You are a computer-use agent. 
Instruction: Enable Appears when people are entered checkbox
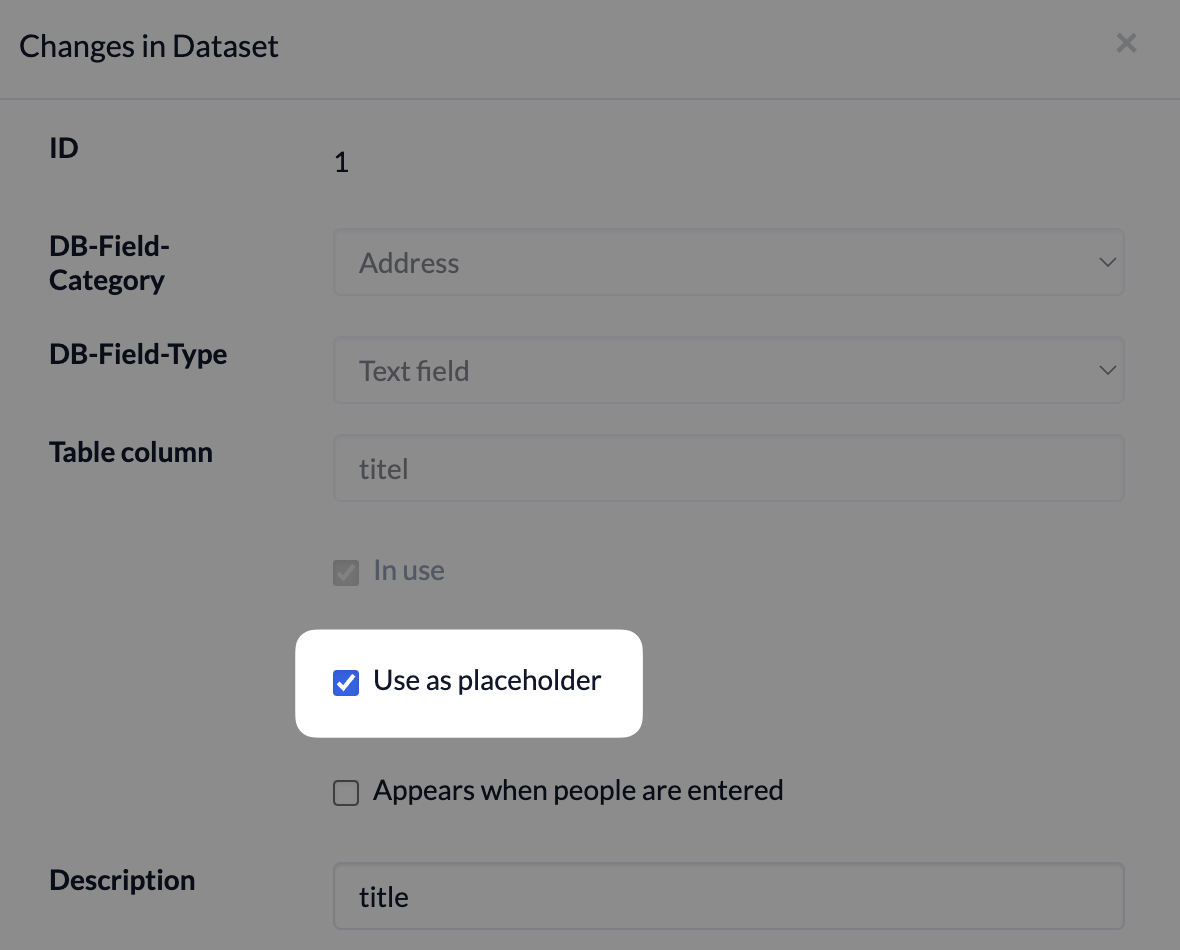tap(346, 793)
